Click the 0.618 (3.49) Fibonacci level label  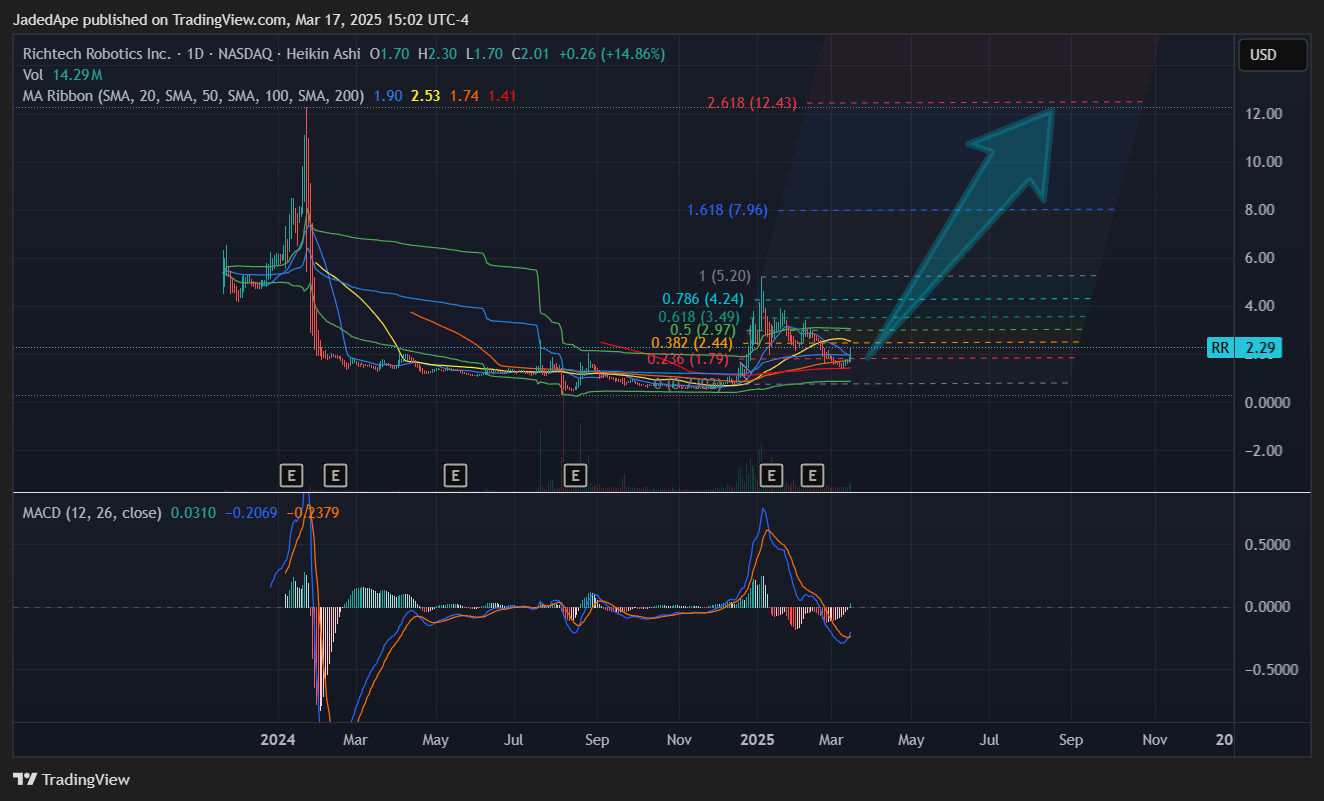[x=698, y=317]
